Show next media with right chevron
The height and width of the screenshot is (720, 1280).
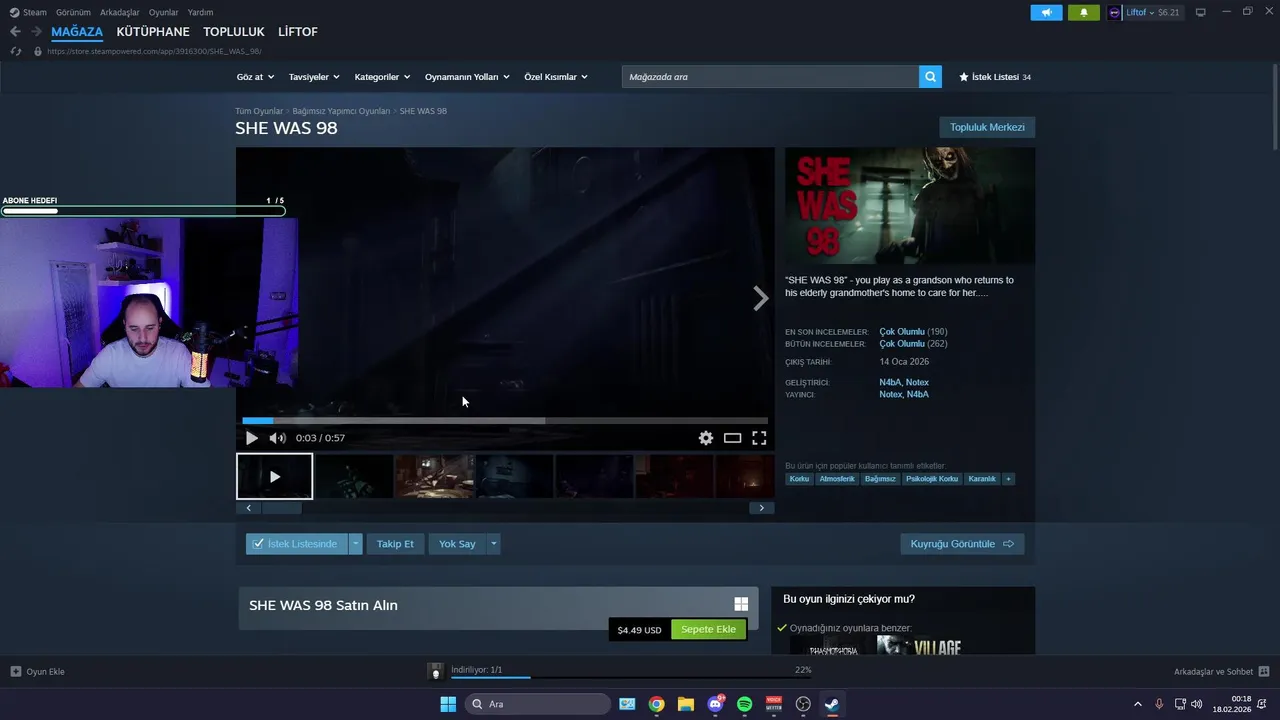coord(761,298)
